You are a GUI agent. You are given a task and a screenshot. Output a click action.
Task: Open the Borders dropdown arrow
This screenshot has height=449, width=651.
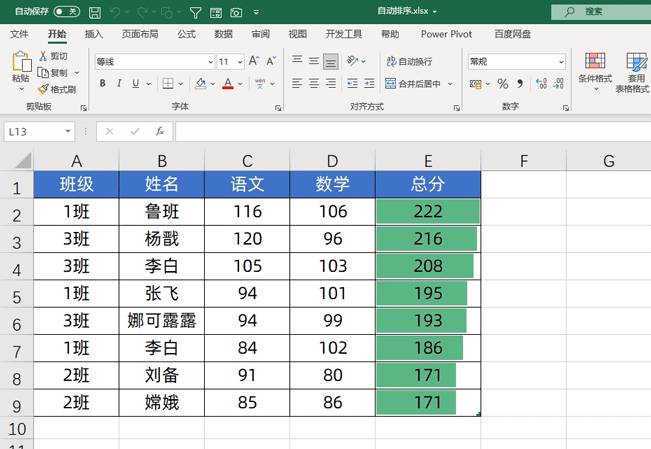click(181, 84)
